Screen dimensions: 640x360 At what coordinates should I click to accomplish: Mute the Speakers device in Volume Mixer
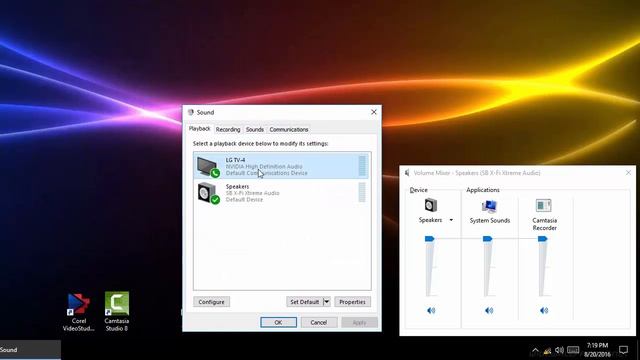point(431,311)
